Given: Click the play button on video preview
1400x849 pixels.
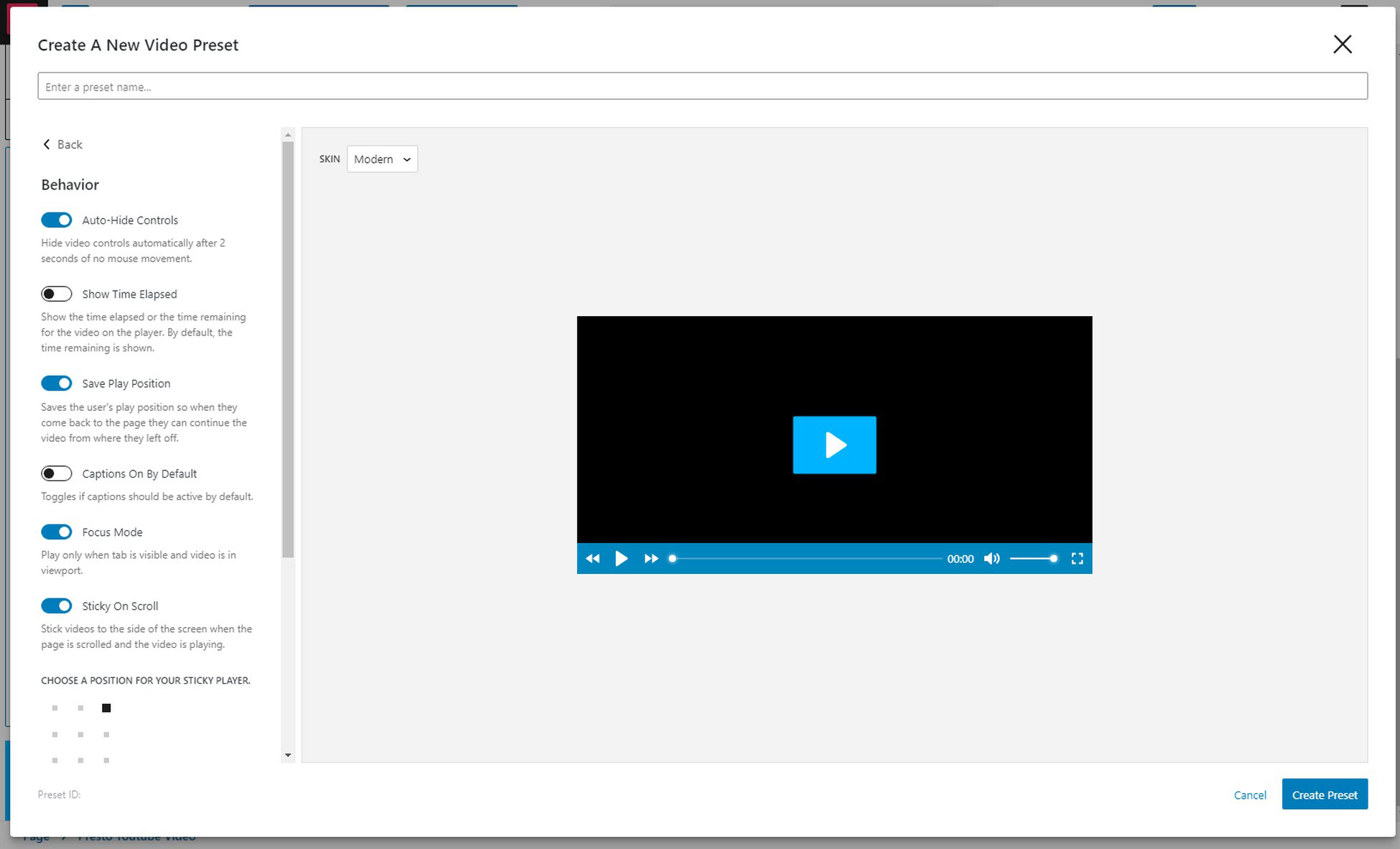Looking at the screenshot, I should [x=835, y=445].
